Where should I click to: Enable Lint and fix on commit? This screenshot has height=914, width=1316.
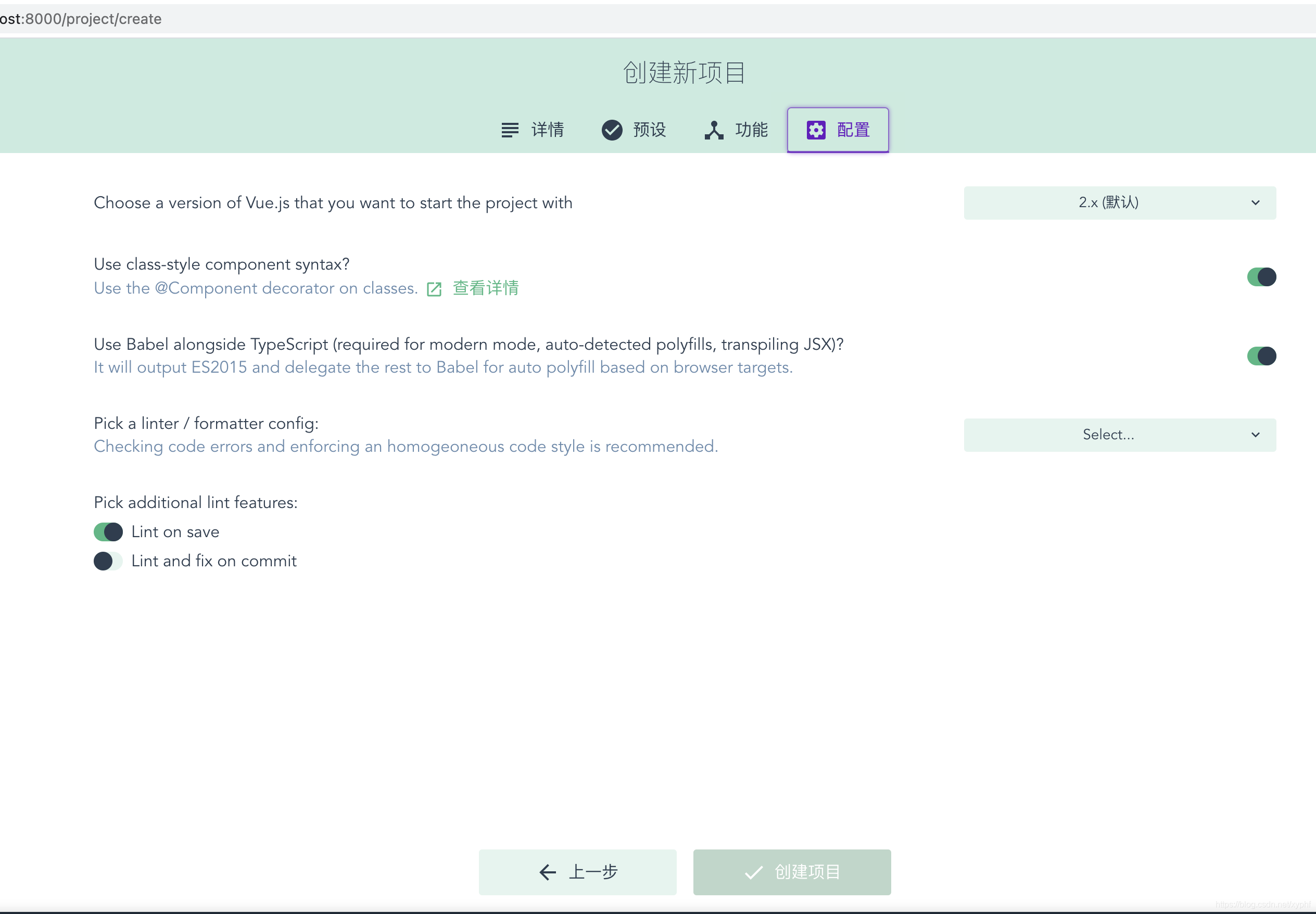(108, 561)
